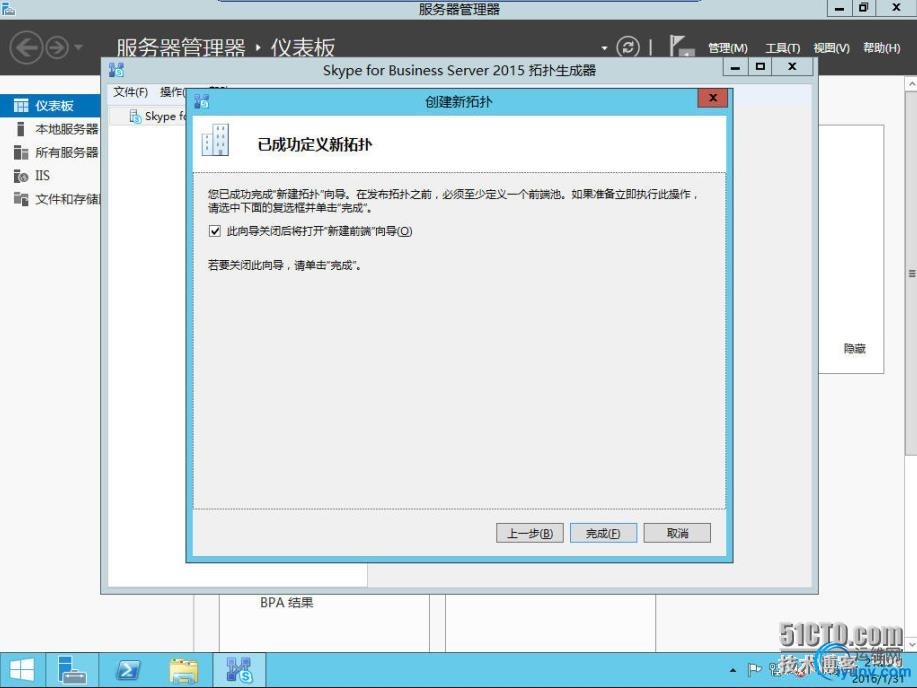Click the Topology Builder title bar icon
Screen dimensions: 917x688
pos(116,70)
